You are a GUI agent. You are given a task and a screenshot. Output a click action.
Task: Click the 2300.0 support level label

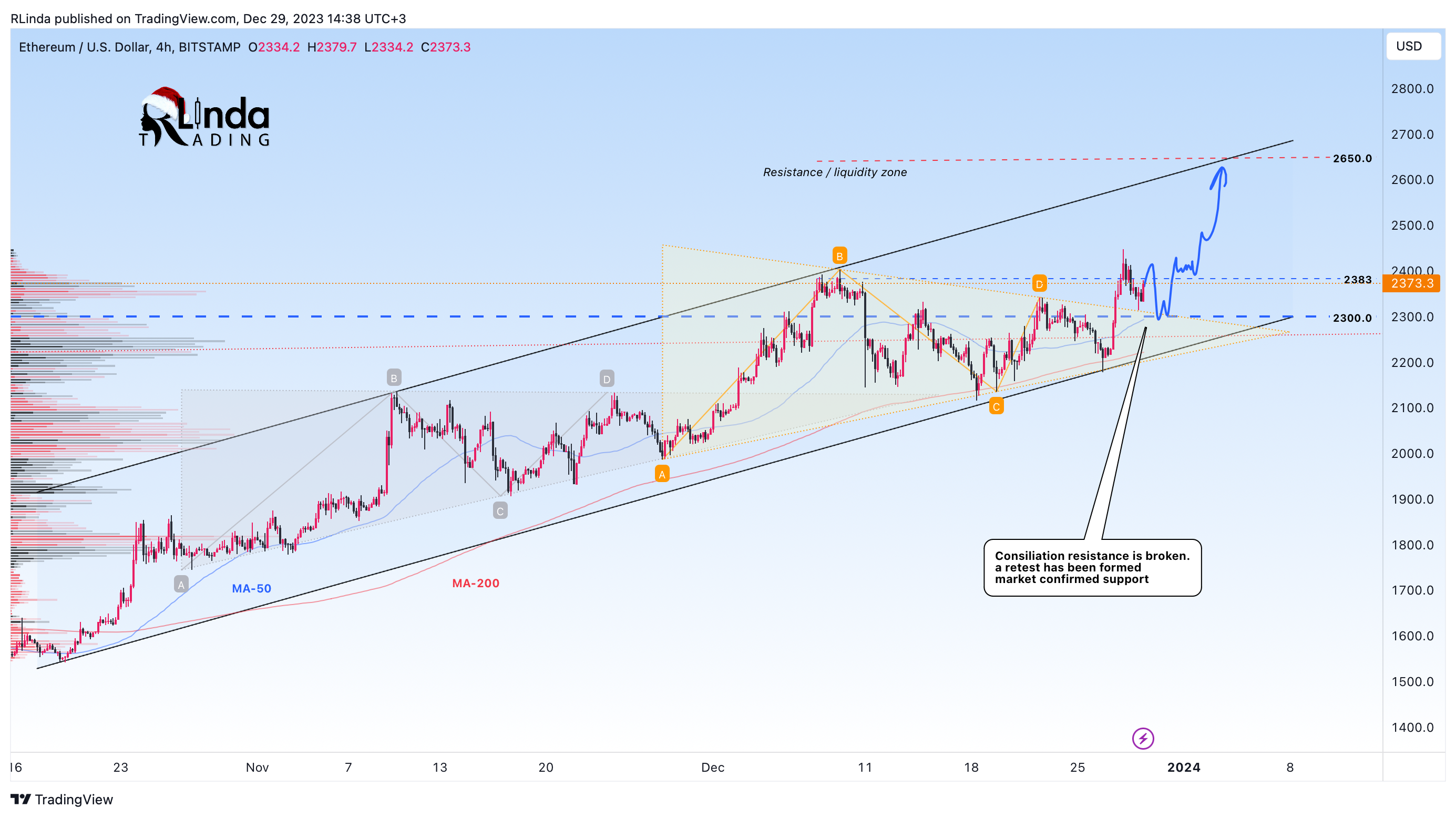[1352, 318]
